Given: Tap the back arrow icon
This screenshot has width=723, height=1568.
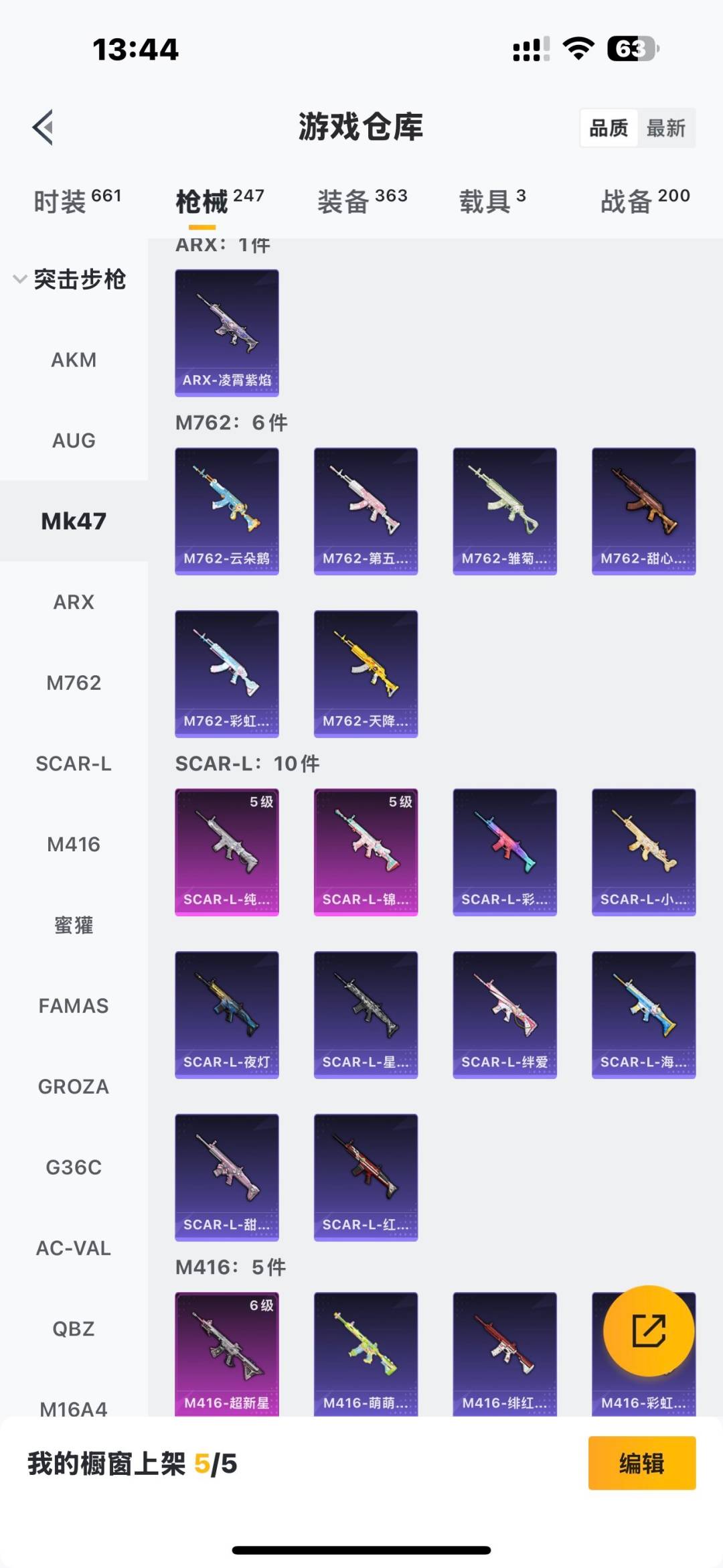Looking at the screenshot, I should click(44, 127).
